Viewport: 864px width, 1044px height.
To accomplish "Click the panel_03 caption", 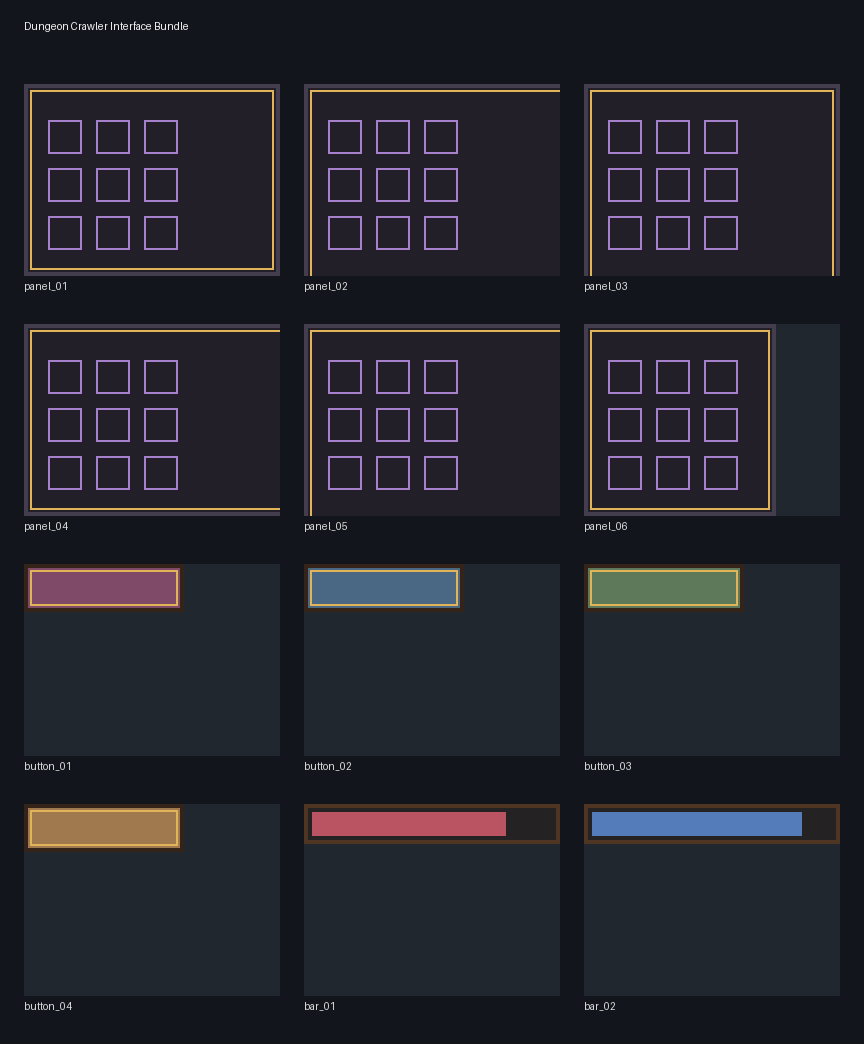I will pos(606,286).
